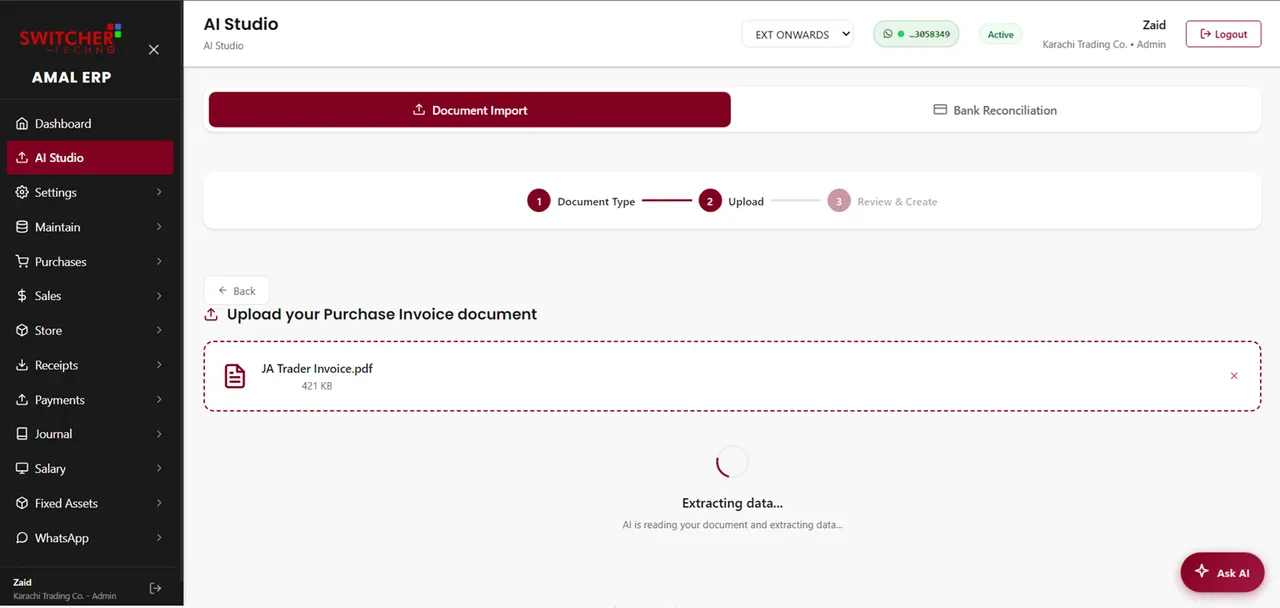Click step 3 Review & Create
1280x608 pixels.
(883, 202)
